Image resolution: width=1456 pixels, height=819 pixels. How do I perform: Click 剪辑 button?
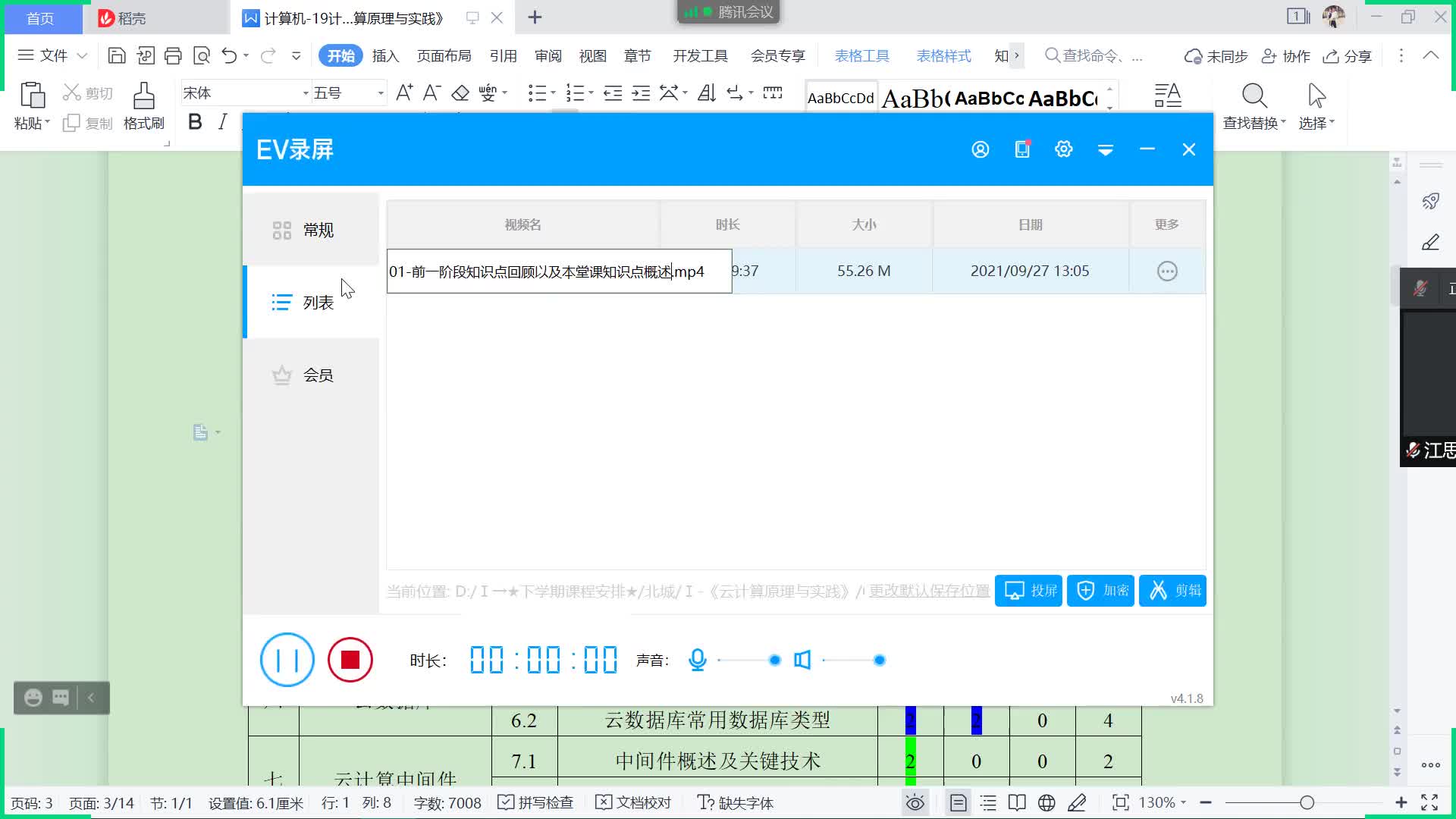[1172, 591]
